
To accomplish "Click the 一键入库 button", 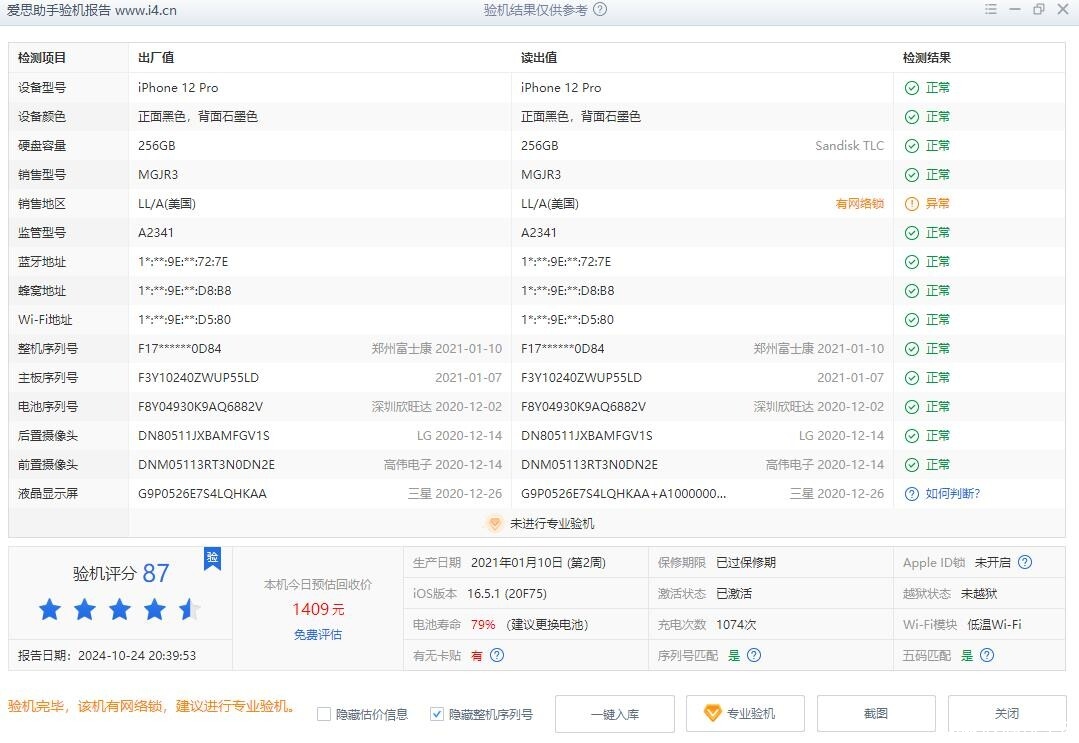I will (x=615, y=714).
